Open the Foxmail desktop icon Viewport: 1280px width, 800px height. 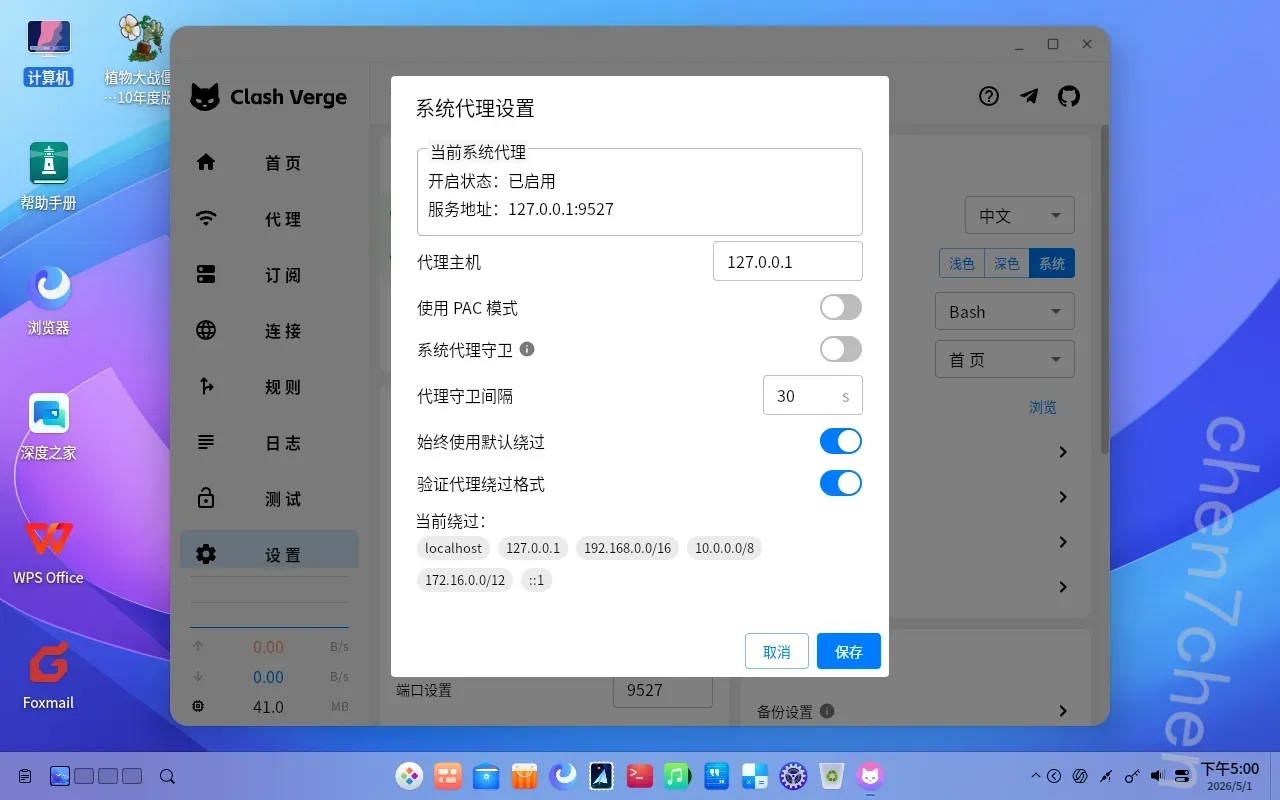tap(48, 677)
